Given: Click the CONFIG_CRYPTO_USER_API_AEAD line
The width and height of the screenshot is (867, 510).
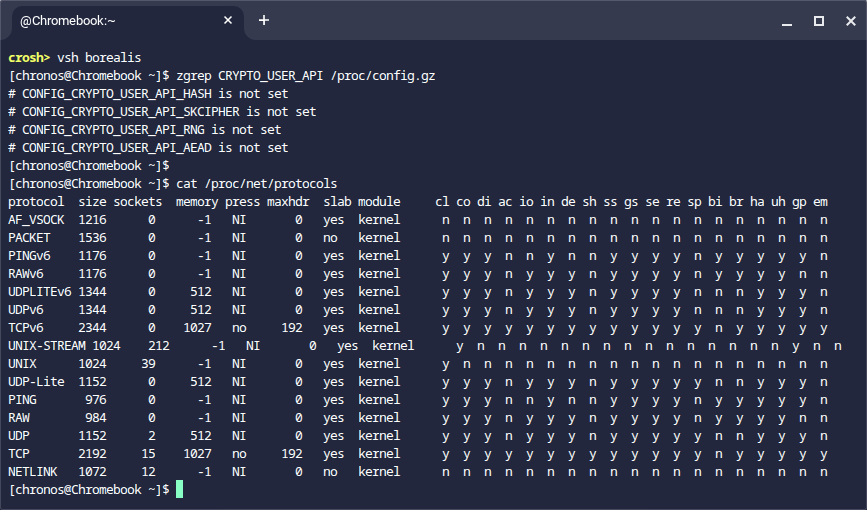Looking at the screenshot, I should 148,148.
